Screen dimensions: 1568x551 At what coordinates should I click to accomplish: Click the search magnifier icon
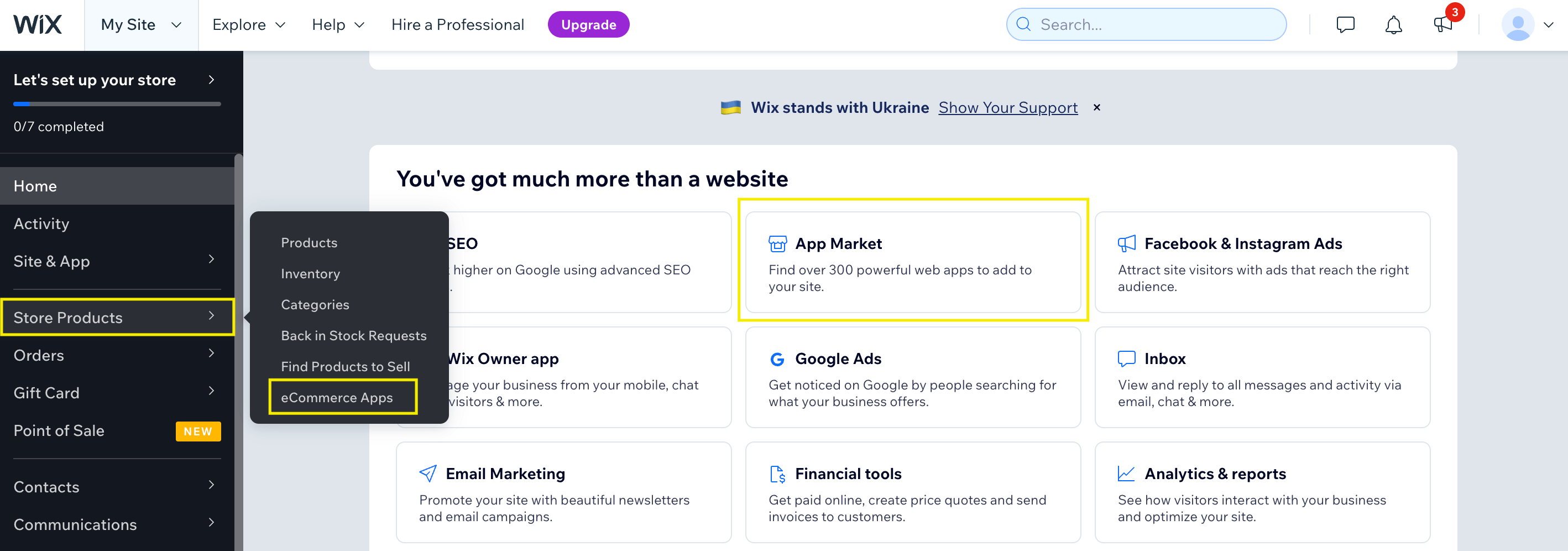point(1024,24)
